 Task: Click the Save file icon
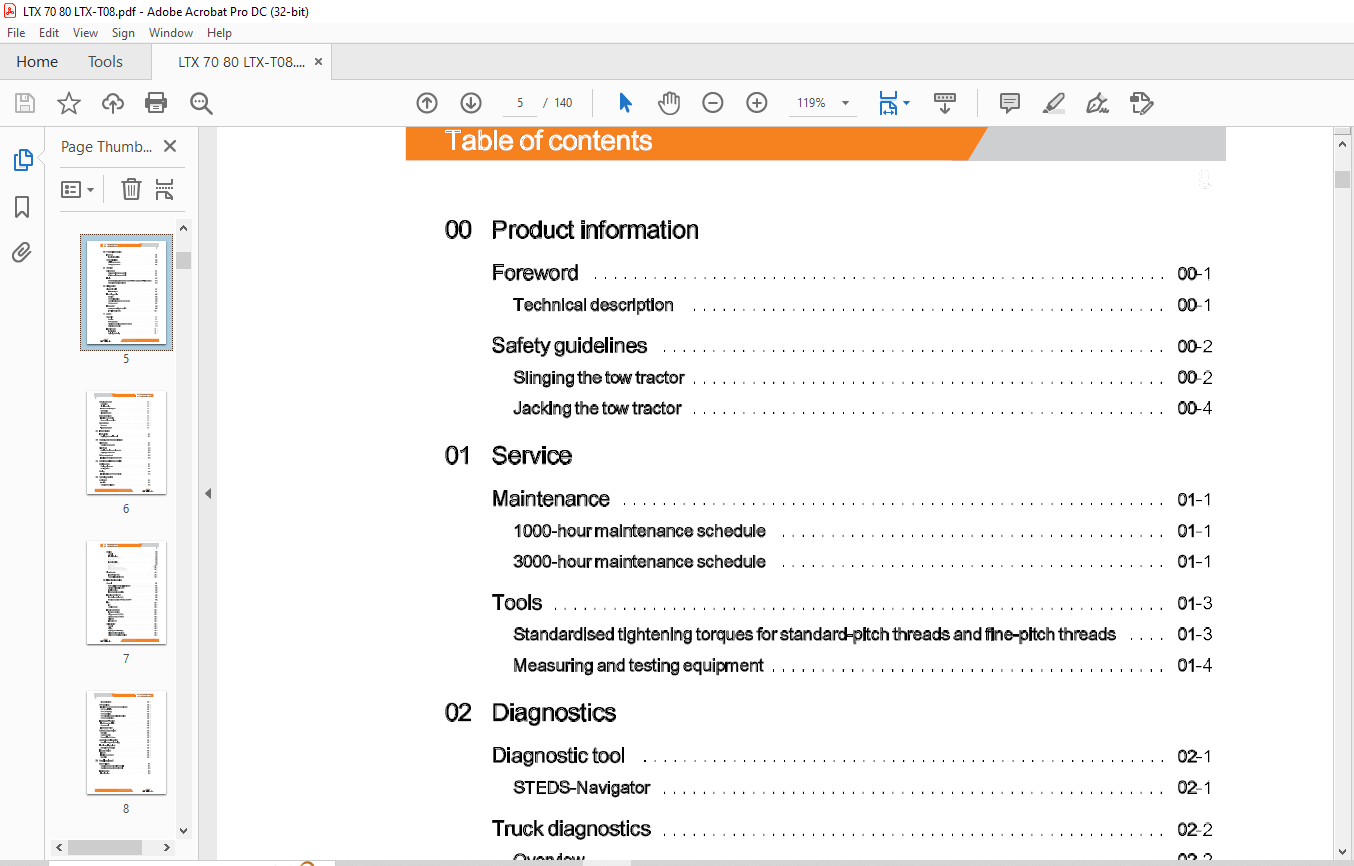coord(25,103)
